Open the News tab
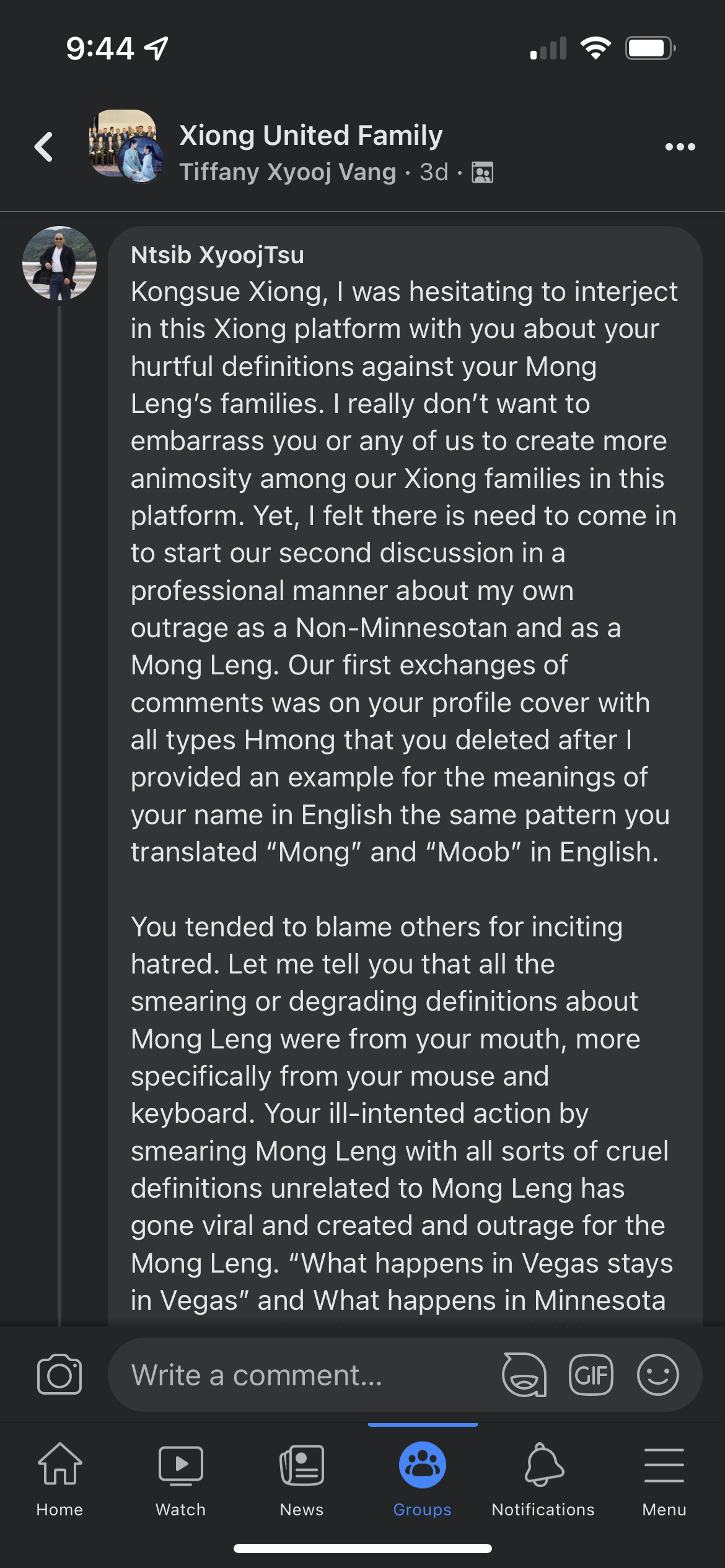The height and width of the screenshot is (1568, 725). coord(301,1478)
